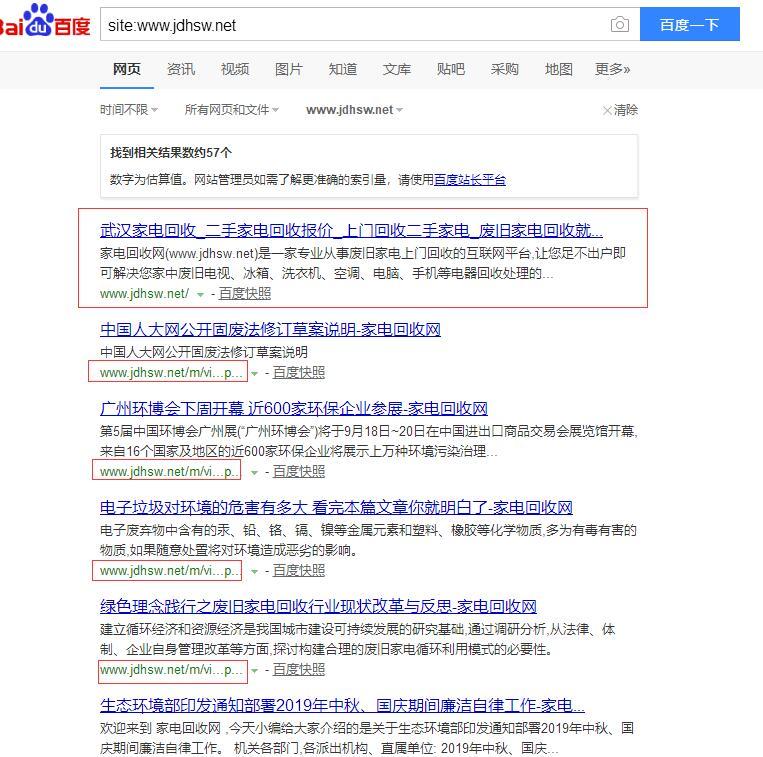Open result 电子垃圾对环境的危害有多大
This screenshot has width=763, height=757.
pos(336,508)
